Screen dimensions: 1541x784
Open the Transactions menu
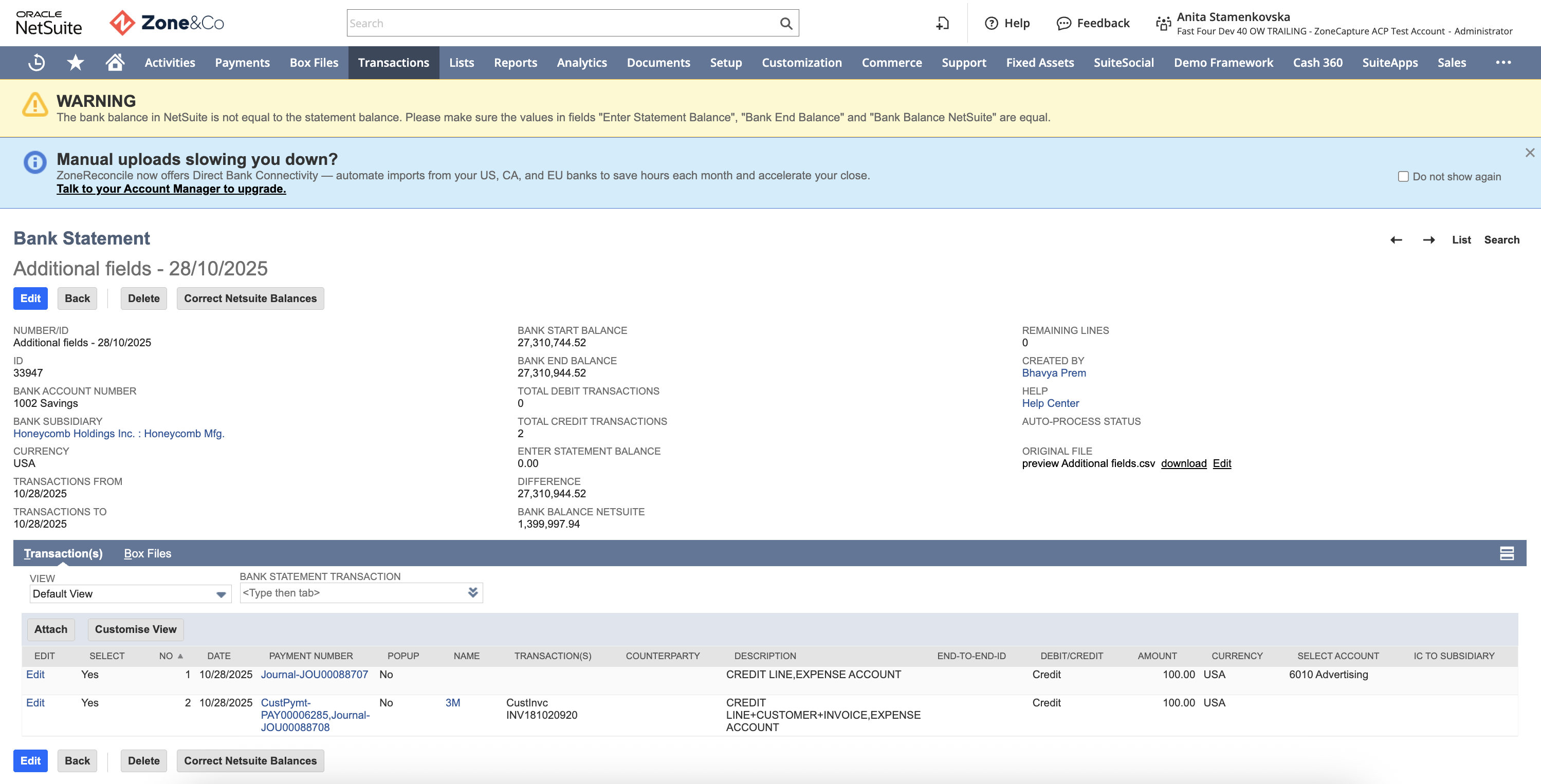394,62
